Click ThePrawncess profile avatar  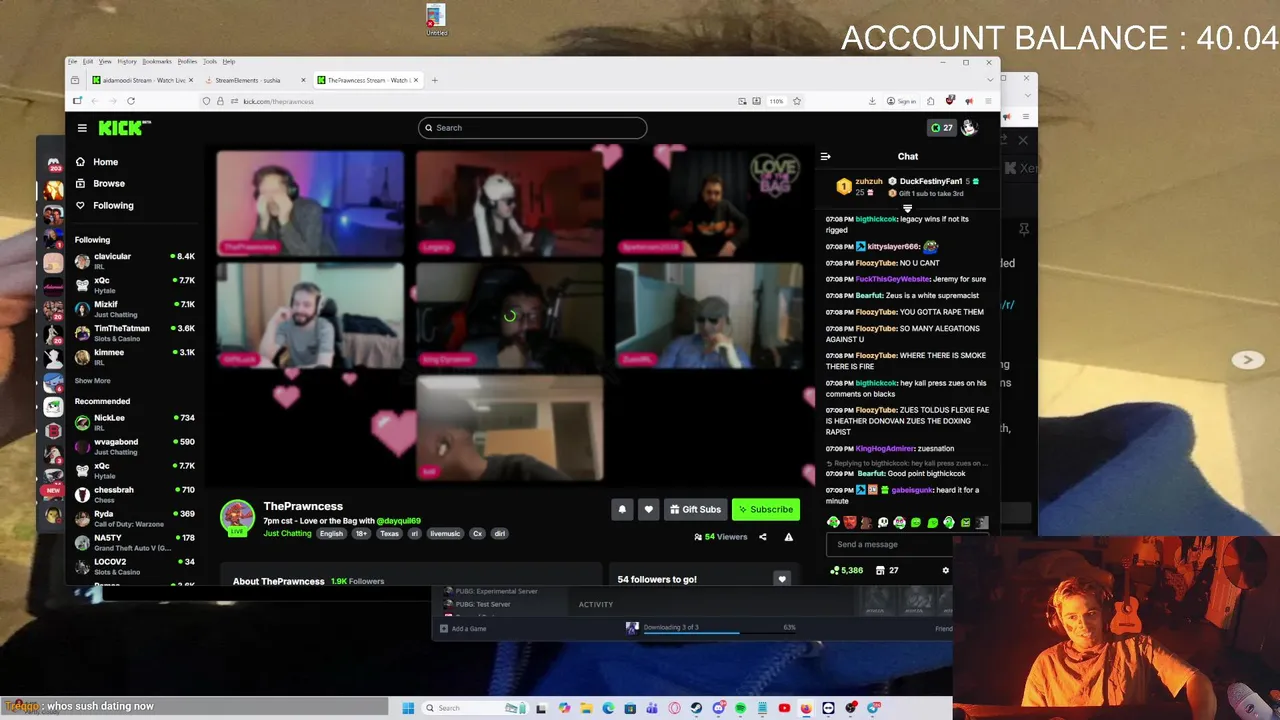tap(237, 516)
